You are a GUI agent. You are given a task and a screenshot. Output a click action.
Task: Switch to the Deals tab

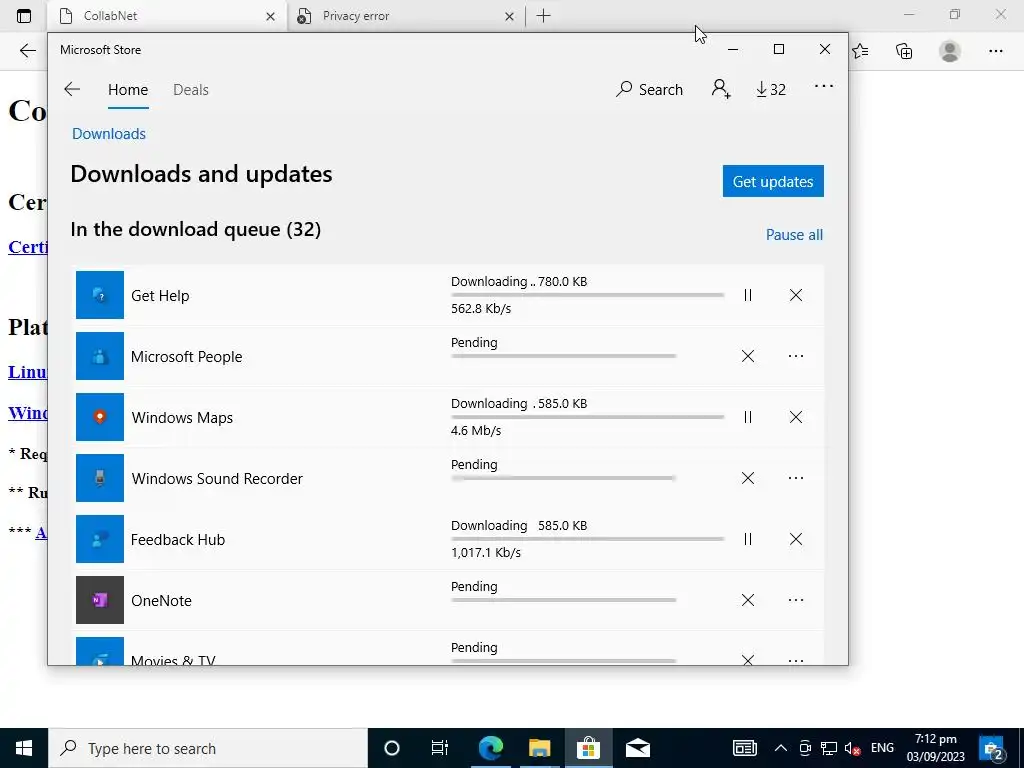click(x=191, y=90)
